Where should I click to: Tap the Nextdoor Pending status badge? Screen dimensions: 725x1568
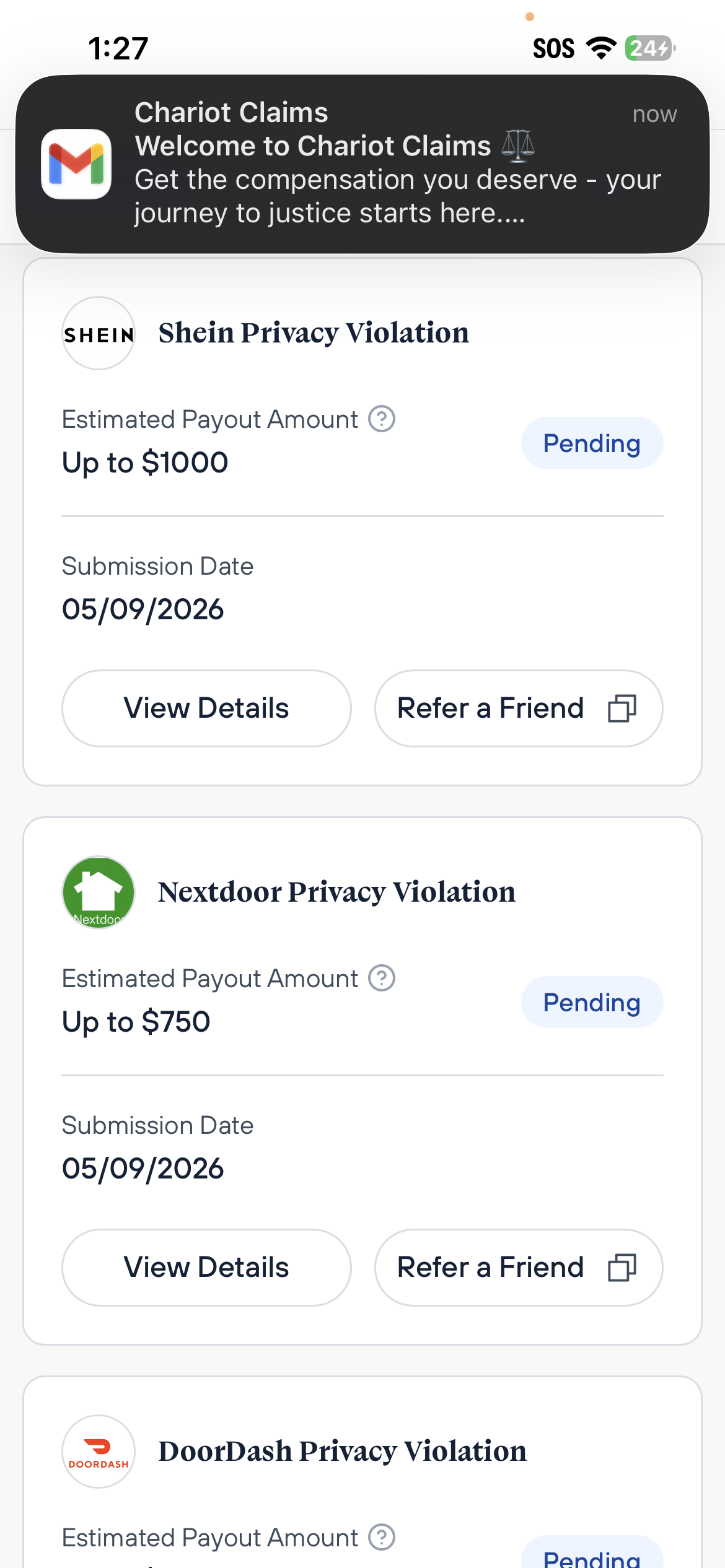tap(592, 1003)
